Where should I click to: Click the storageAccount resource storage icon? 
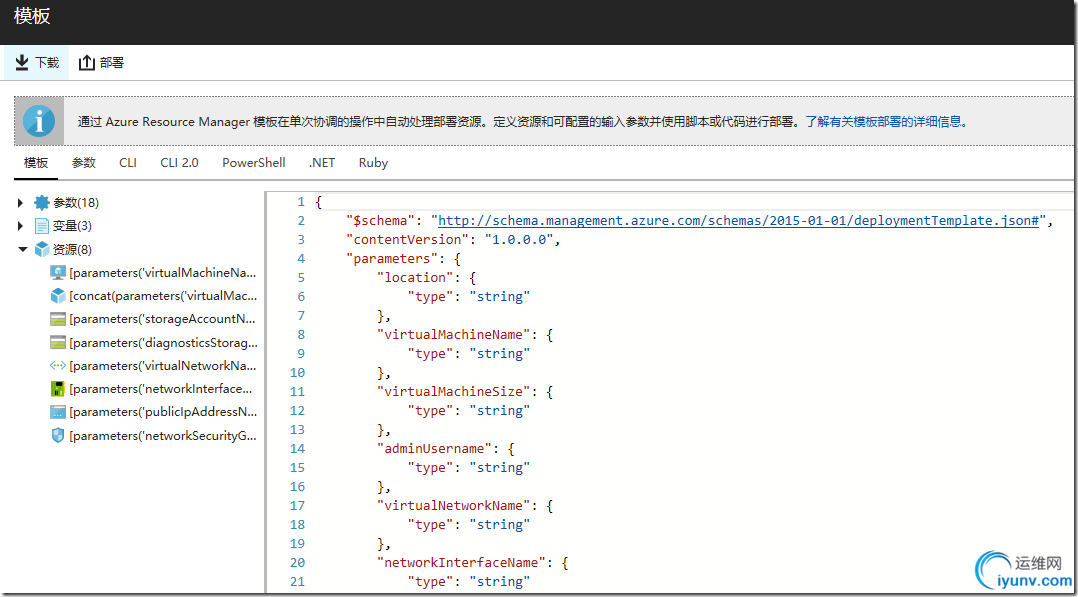(58, 319)
